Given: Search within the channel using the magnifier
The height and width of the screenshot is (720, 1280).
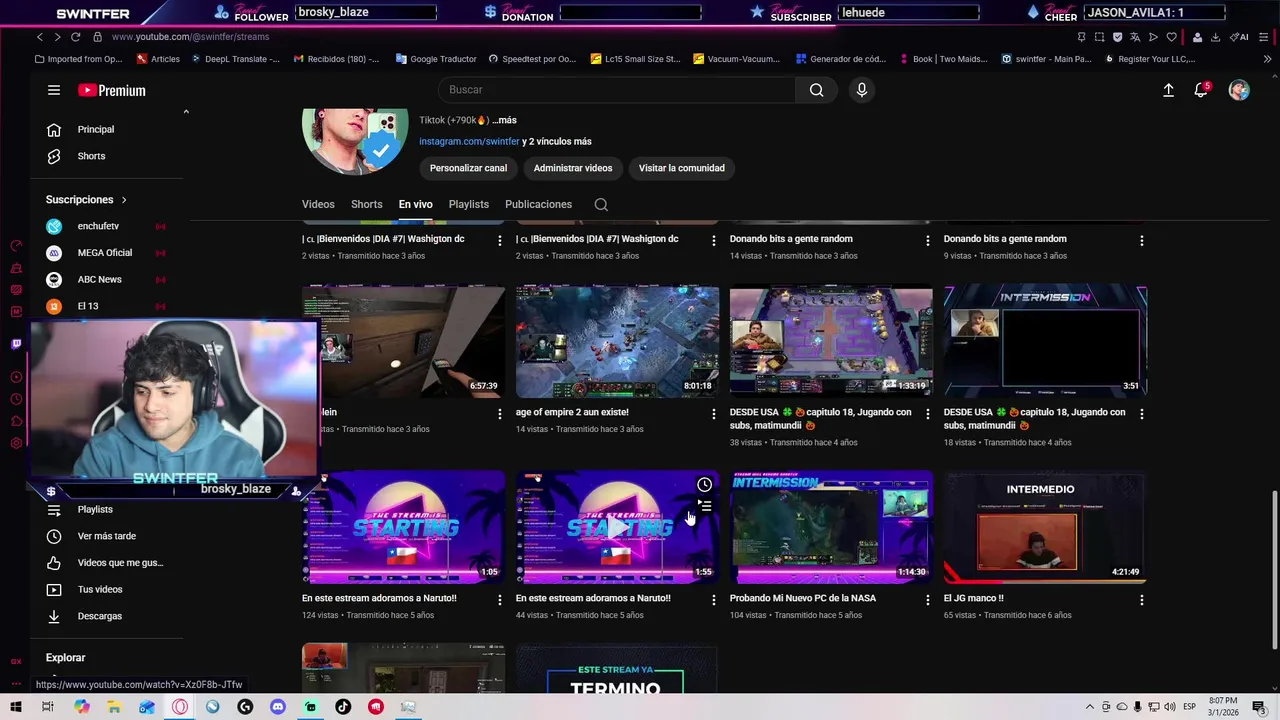Looking at the screenshot, I should click(601, 204).
